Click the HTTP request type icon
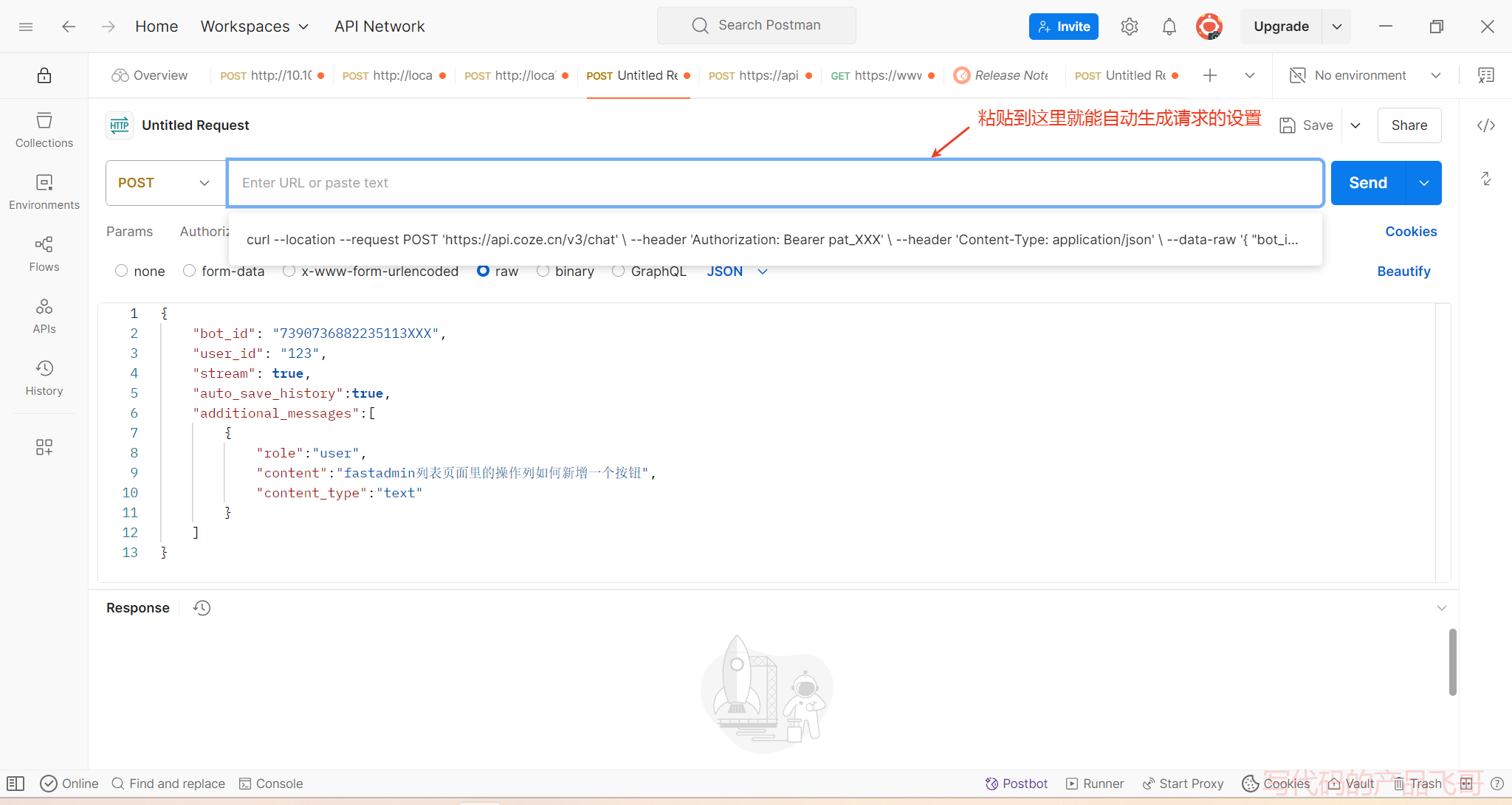 pyautogui.click(x=120, y=125)
